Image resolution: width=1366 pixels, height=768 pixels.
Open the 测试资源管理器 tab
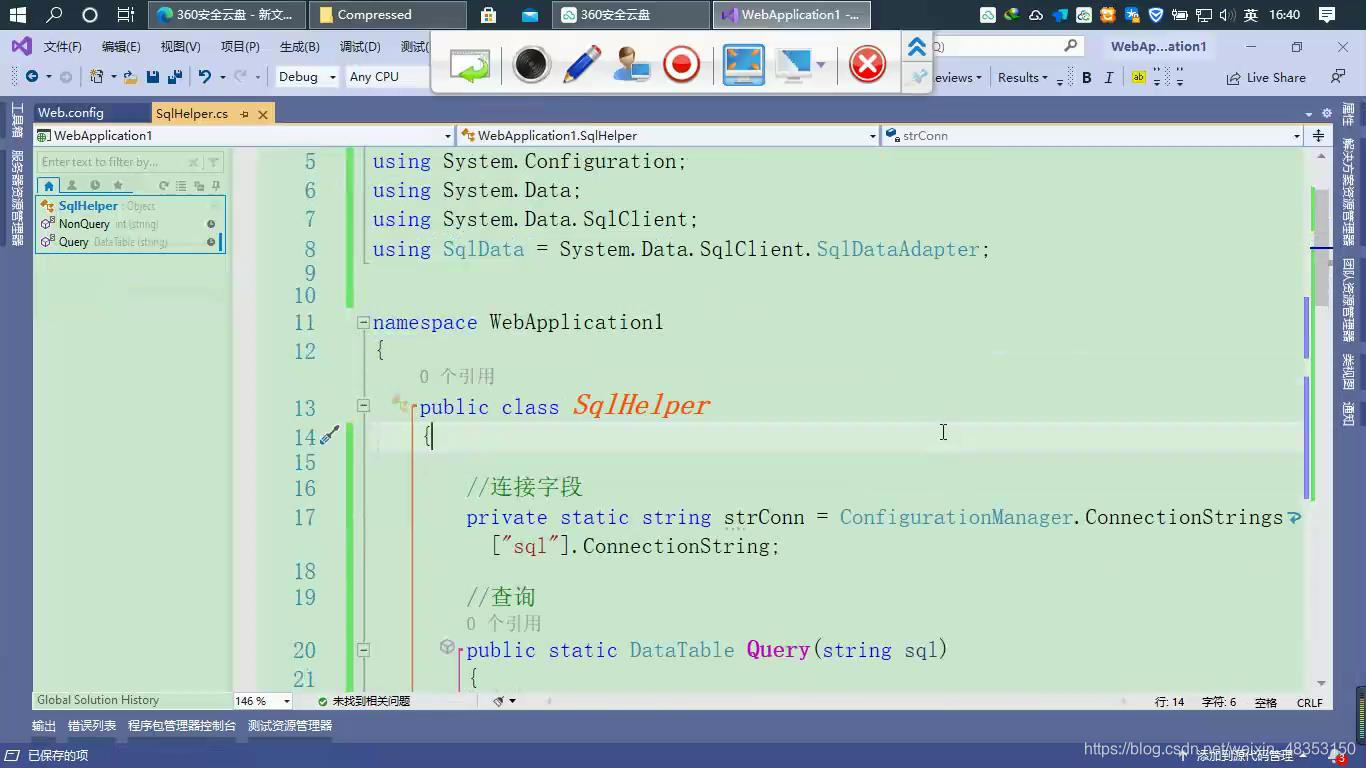tap(290, 726)
